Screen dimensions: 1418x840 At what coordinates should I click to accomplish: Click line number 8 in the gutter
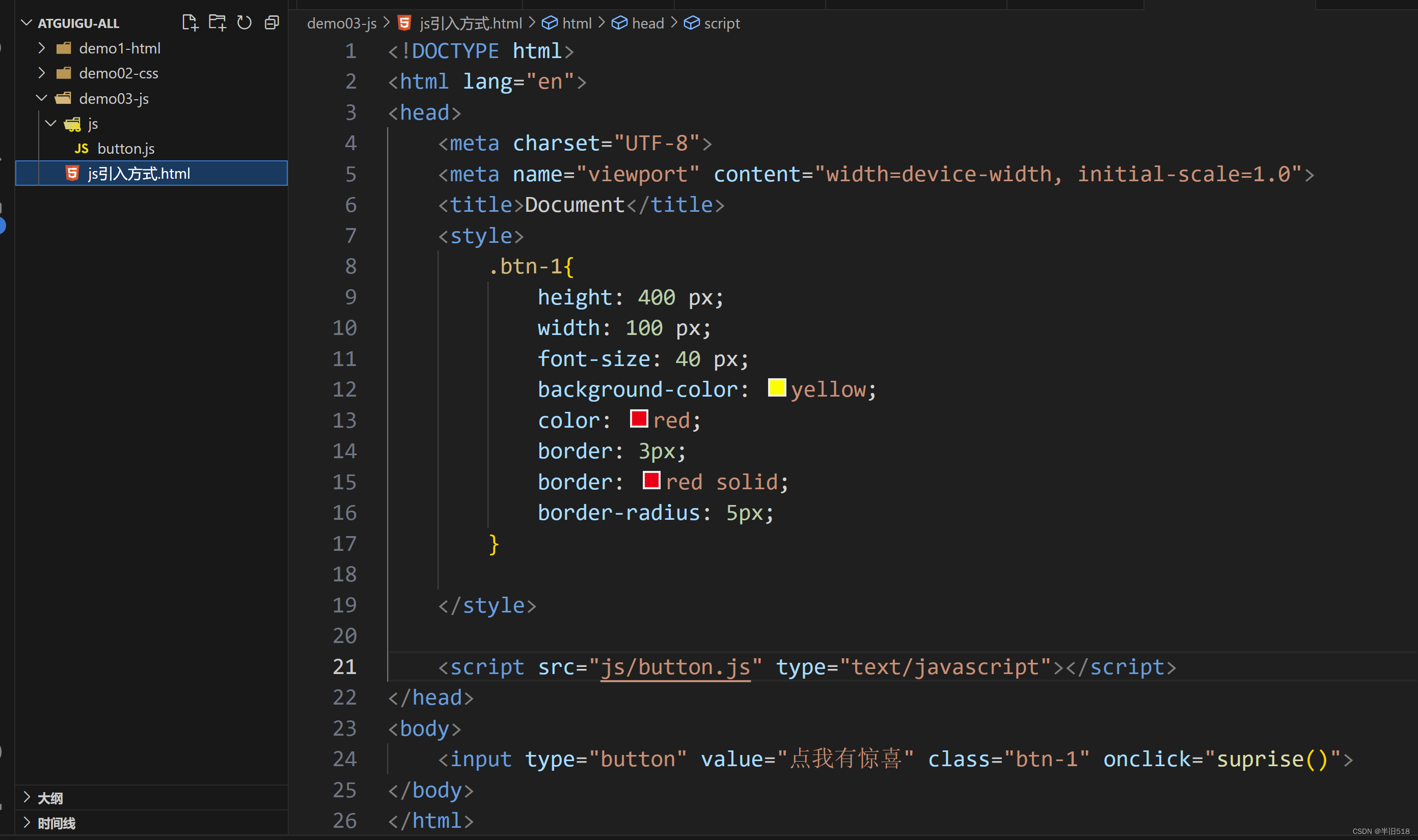350,266
